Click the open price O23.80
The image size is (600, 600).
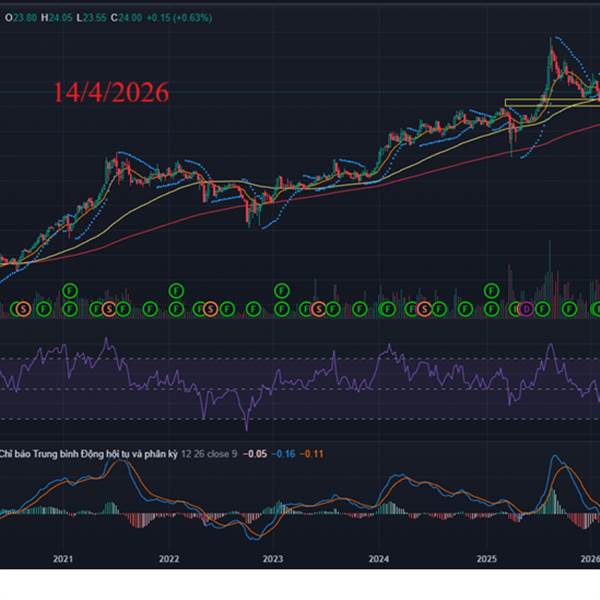pyautogui.click(x=21, y=18)
